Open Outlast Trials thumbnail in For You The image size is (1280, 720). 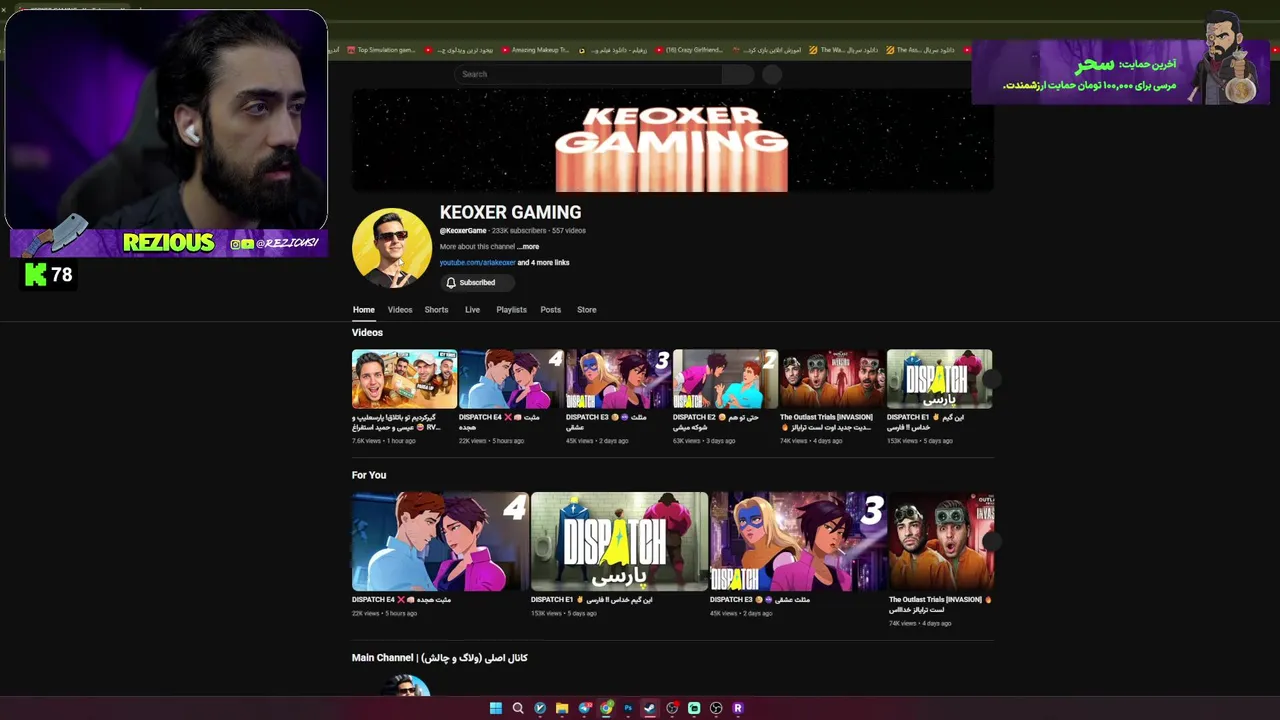click(x=942, y=541)
